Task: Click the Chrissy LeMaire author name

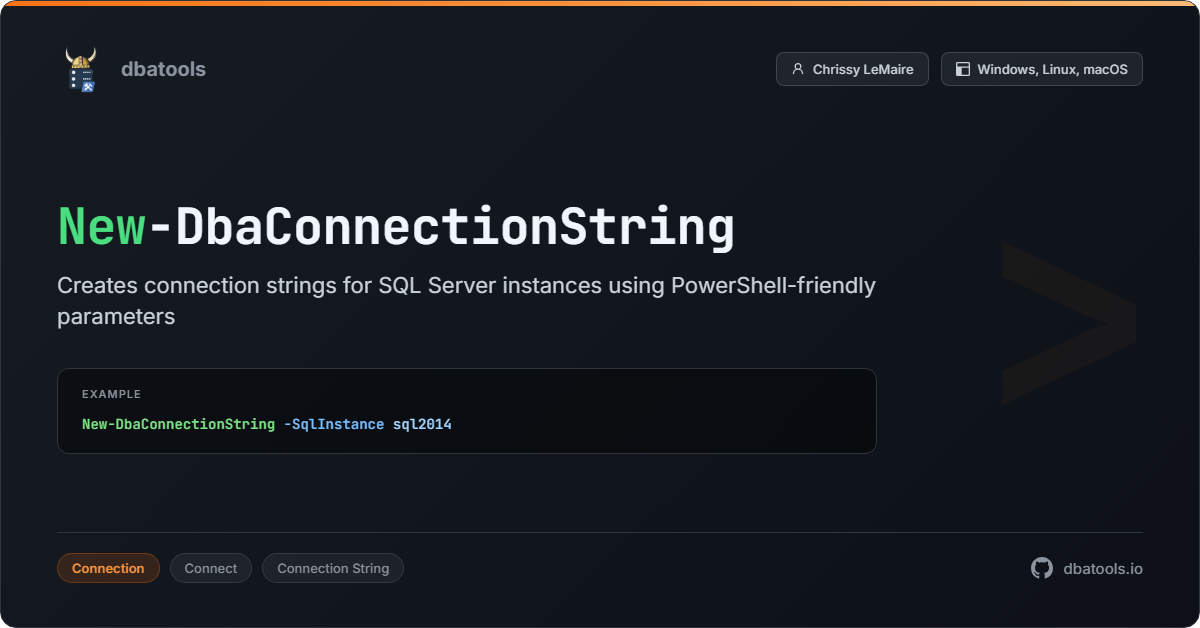Action: (862, 69)
